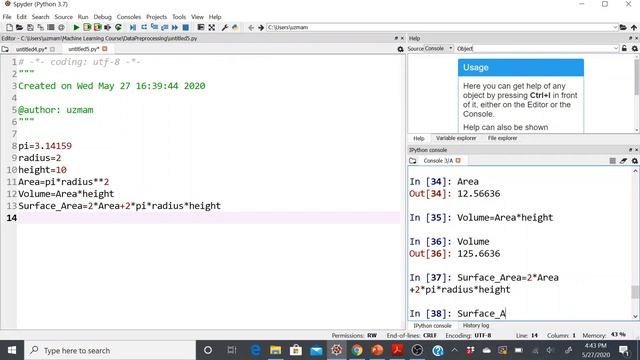
Task: Expand the Object combo box in Help
Action: [616, 49]
